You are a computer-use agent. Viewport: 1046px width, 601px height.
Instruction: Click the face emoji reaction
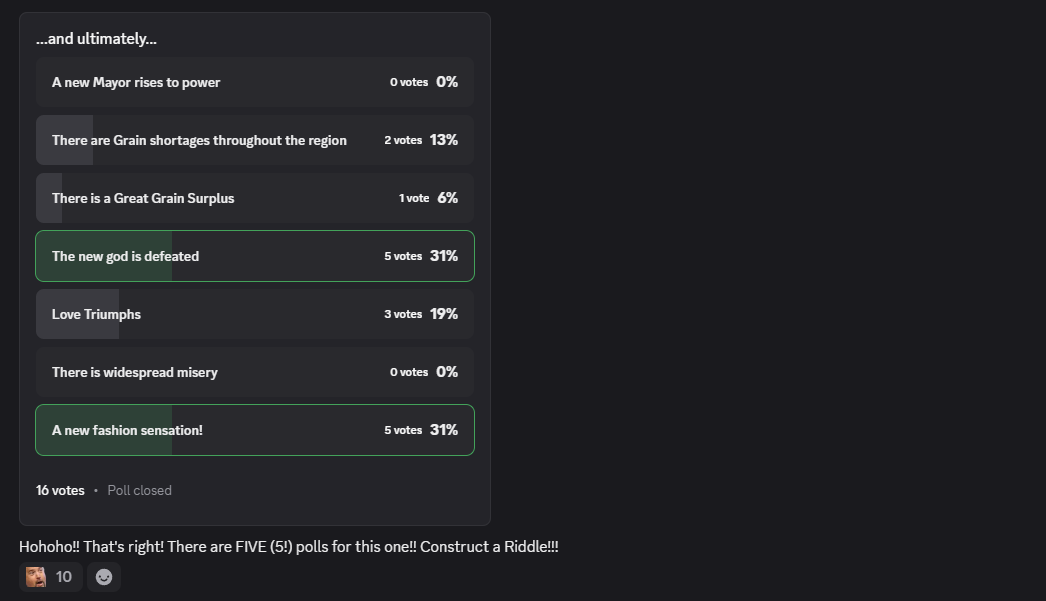(x=36, y=577)
